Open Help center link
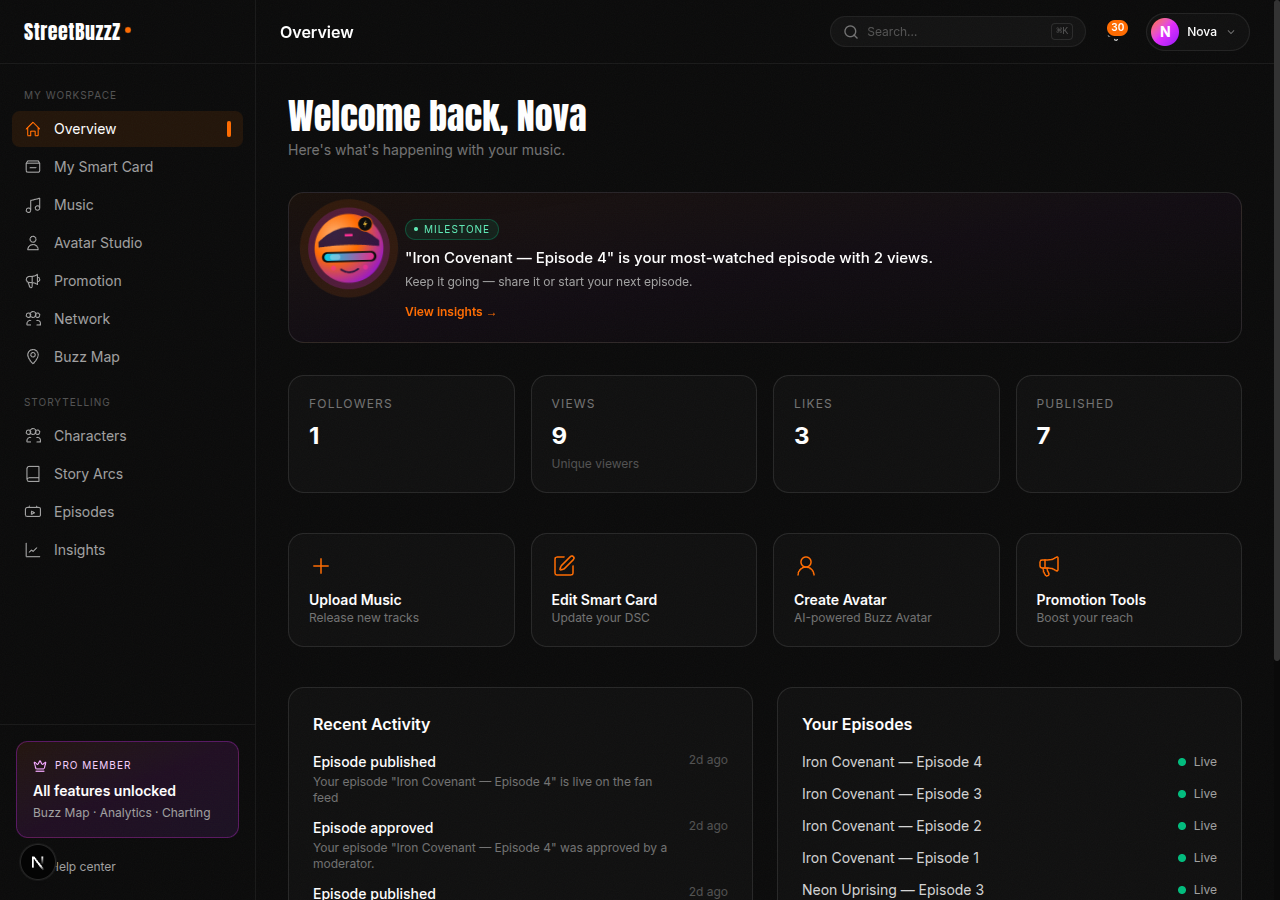The width and height of the screenshot is (1280, 900). pyautogui.click(x=85, y=867)
